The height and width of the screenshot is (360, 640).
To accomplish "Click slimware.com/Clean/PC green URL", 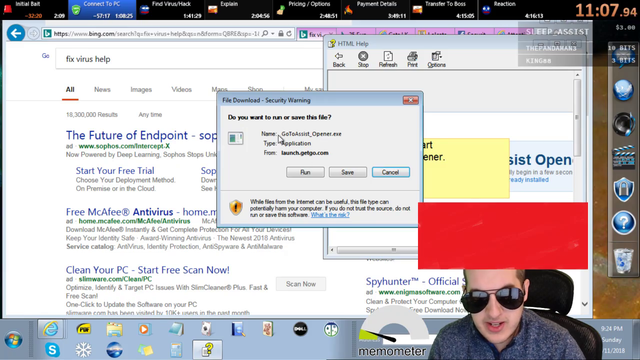I will click(115, 279).
